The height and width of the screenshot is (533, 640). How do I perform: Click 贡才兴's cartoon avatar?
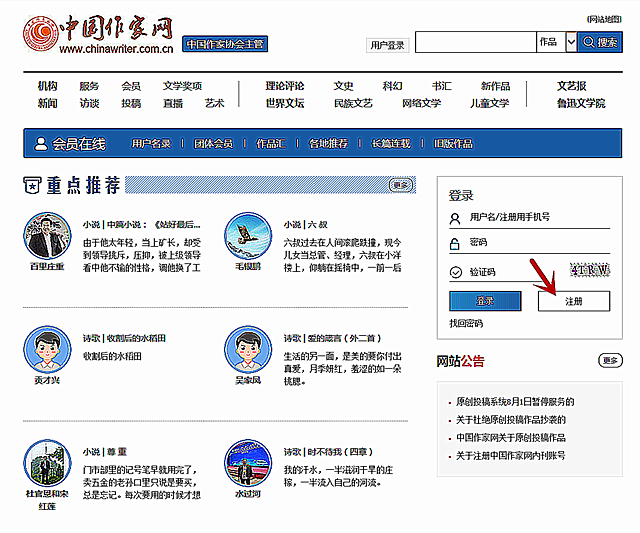(44, 349)
